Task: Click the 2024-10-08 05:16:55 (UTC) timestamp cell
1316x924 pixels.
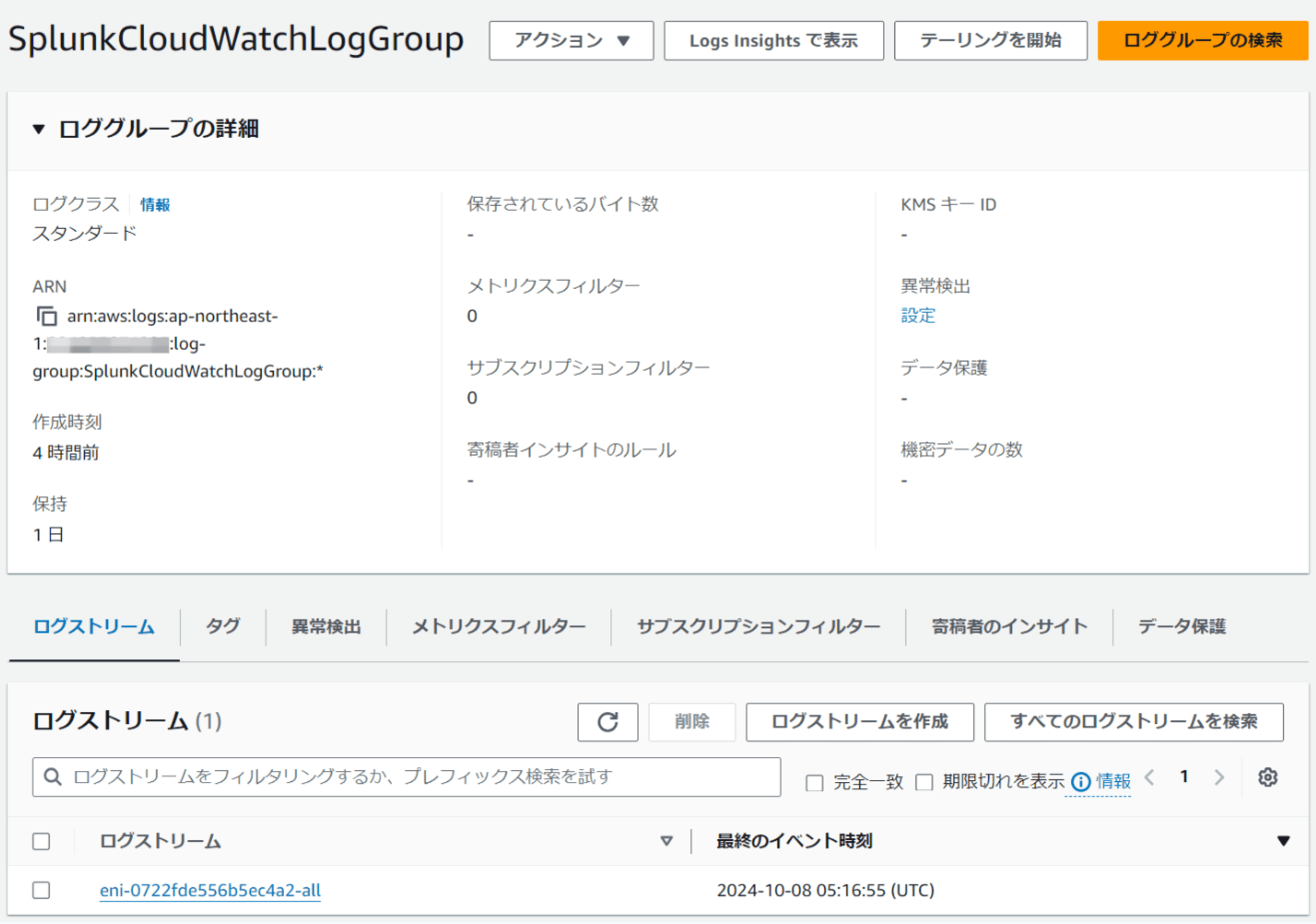Action: pyautogui.click(x=825, y=890)
